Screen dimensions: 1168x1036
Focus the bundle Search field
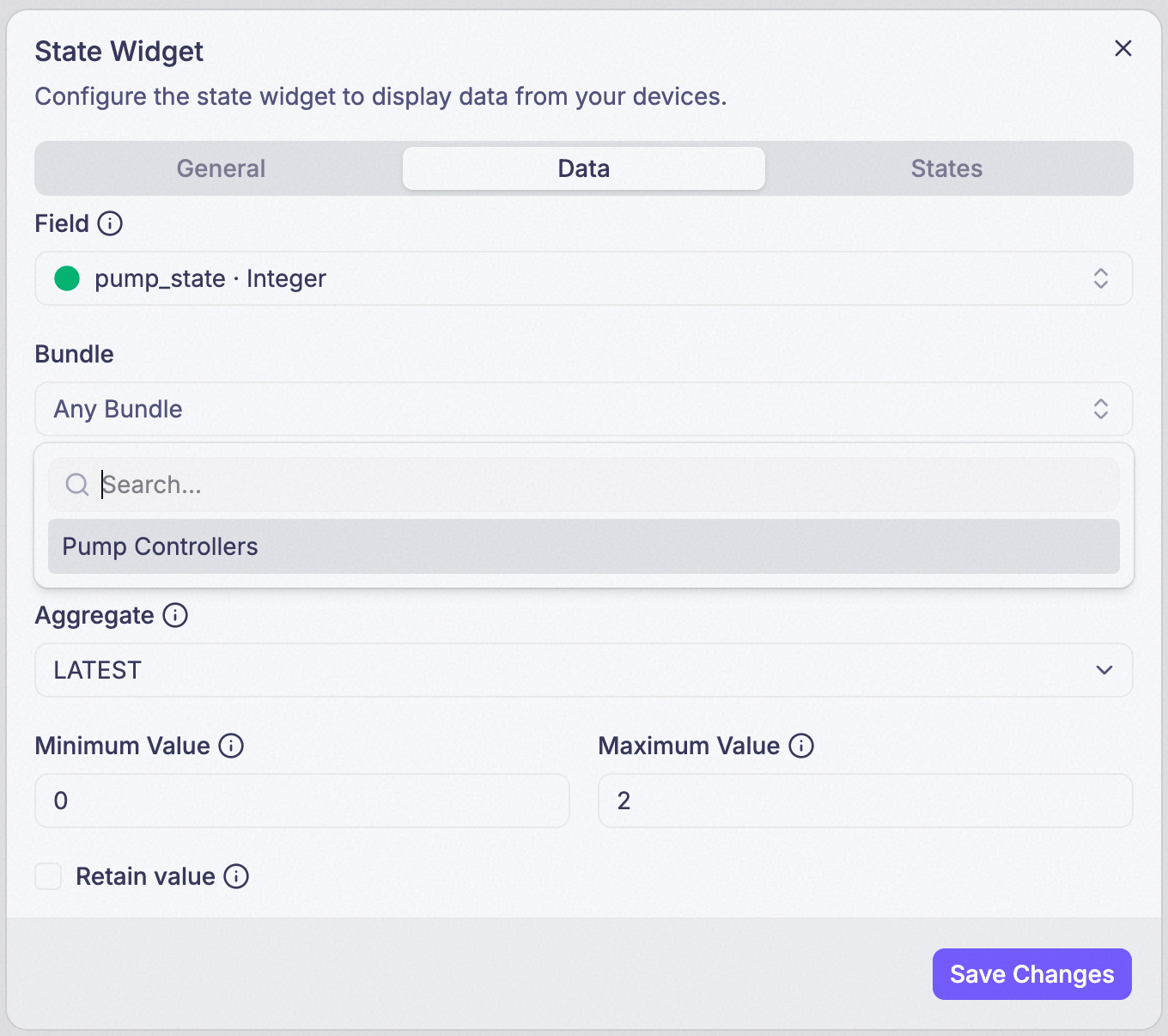pos(584,484)
